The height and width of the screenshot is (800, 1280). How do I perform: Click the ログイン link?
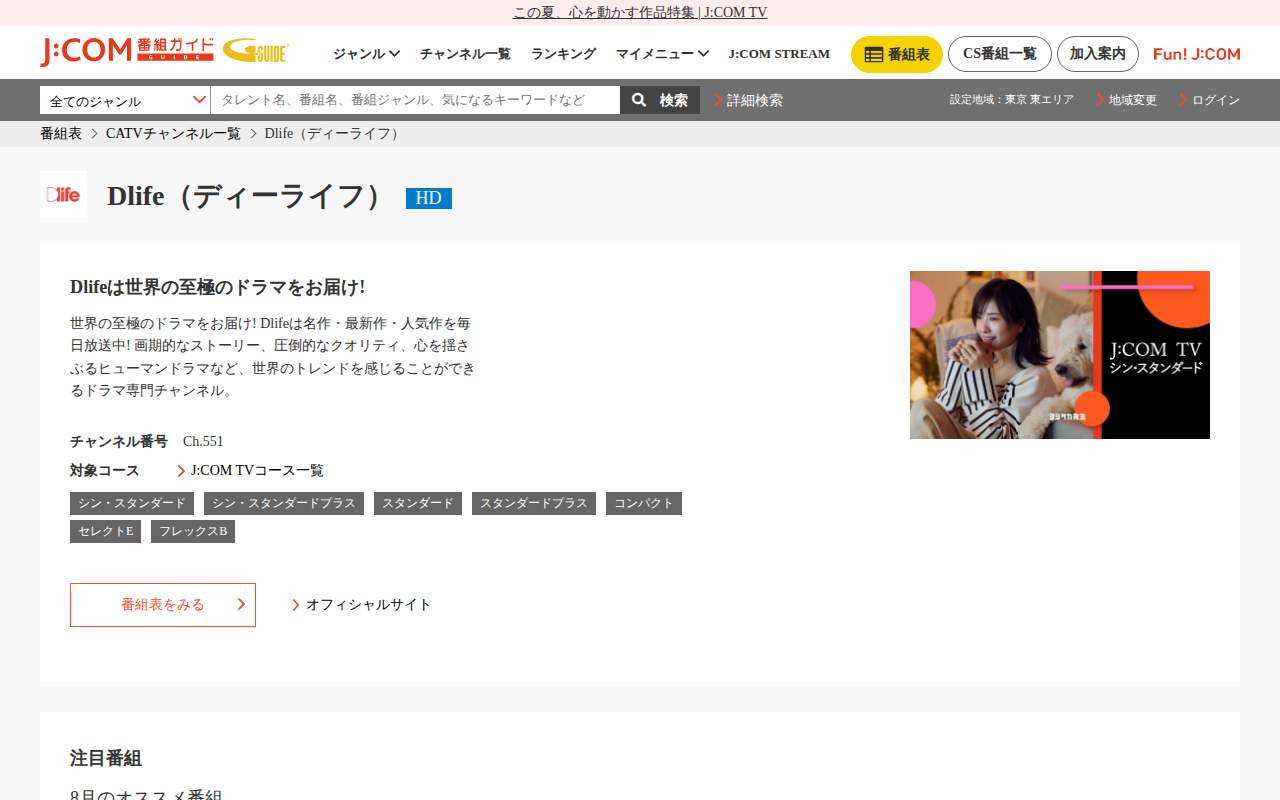[1209, 100]
